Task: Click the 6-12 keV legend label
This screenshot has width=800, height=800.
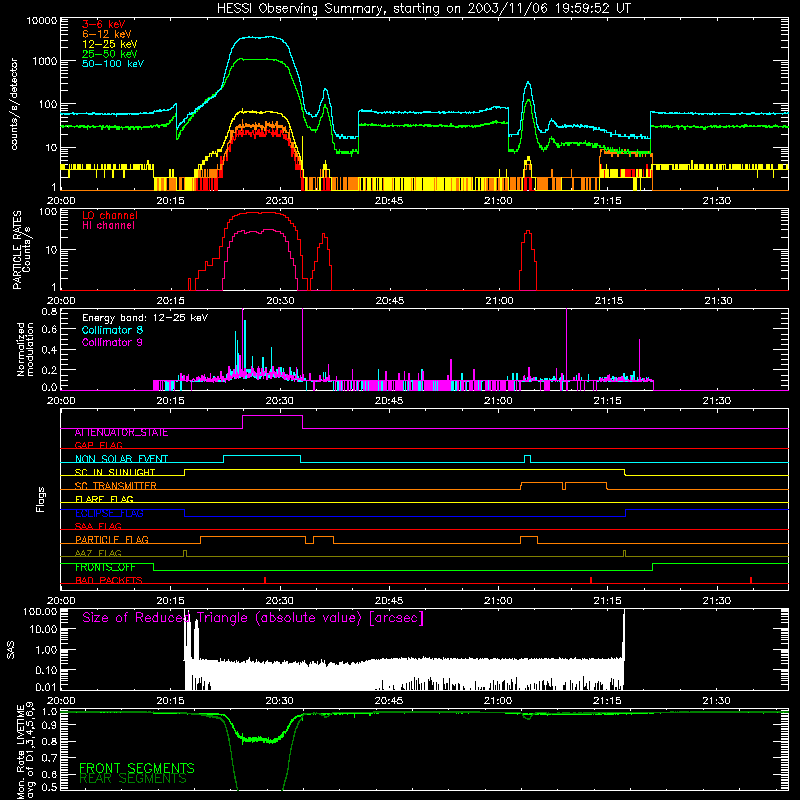Action: click(107, 34)
